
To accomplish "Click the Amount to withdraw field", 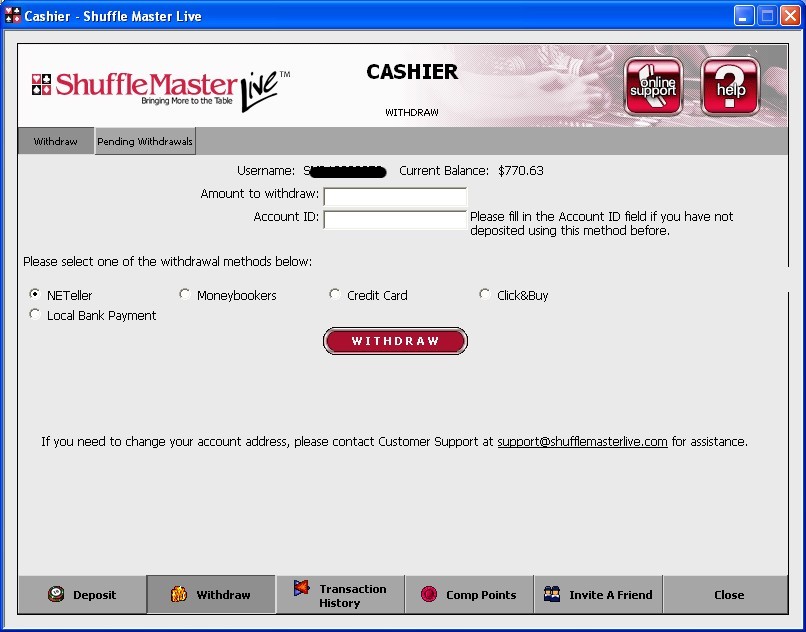I will point(395,197).
